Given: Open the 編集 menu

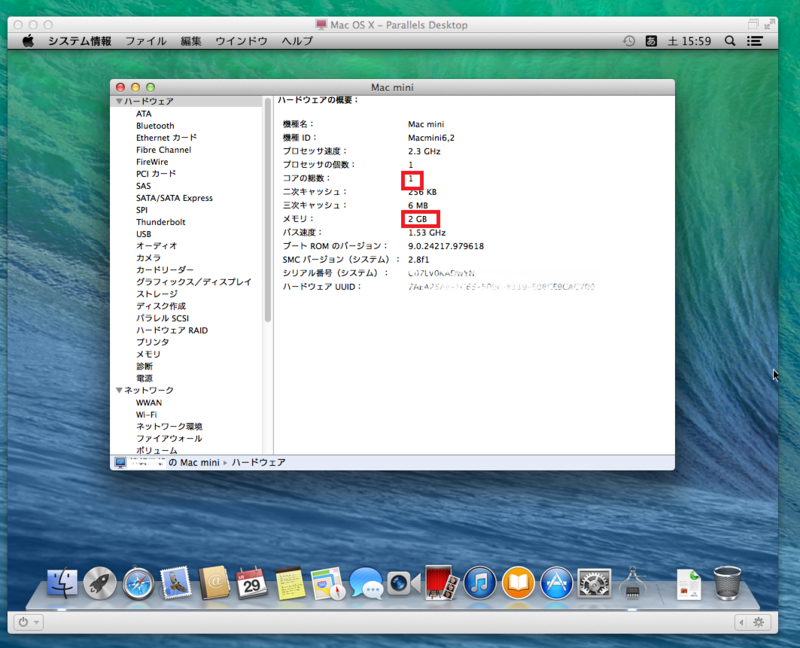Looking at the screenshot, I should point(191,41).
